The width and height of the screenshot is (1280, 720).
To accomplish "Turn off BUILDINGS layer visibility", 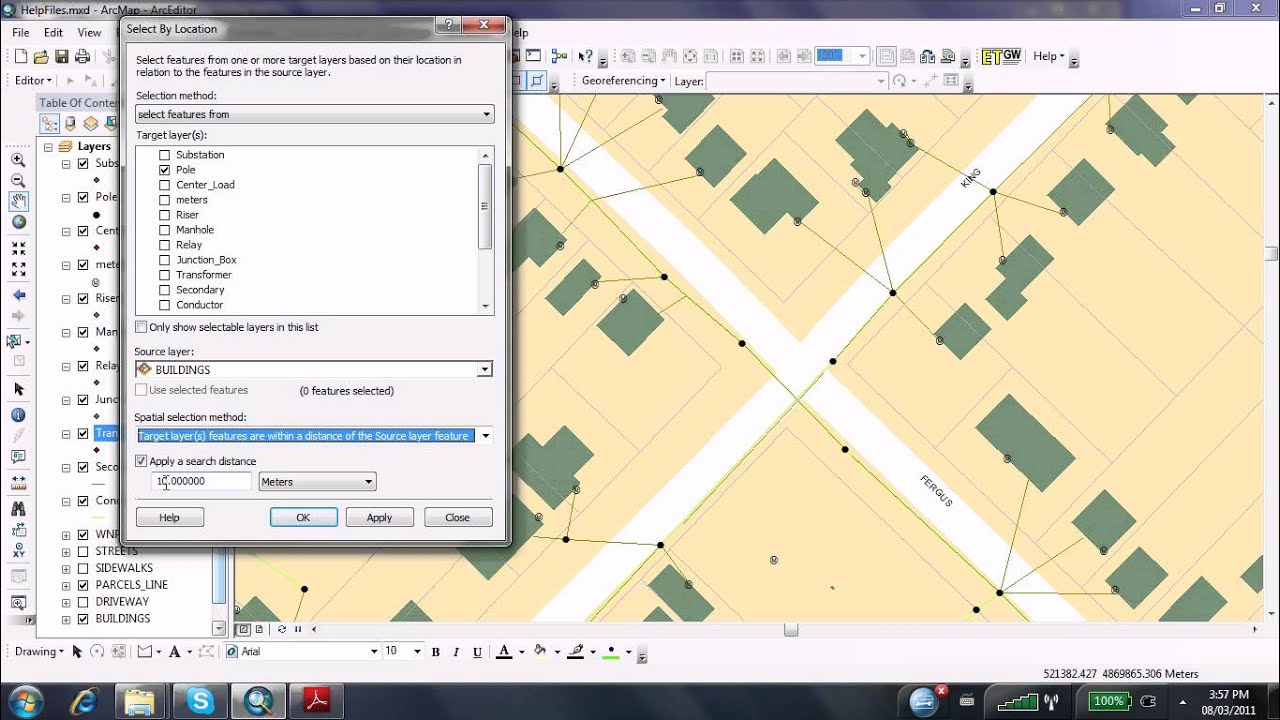I will pyautogui.click(x=82, y=619).
